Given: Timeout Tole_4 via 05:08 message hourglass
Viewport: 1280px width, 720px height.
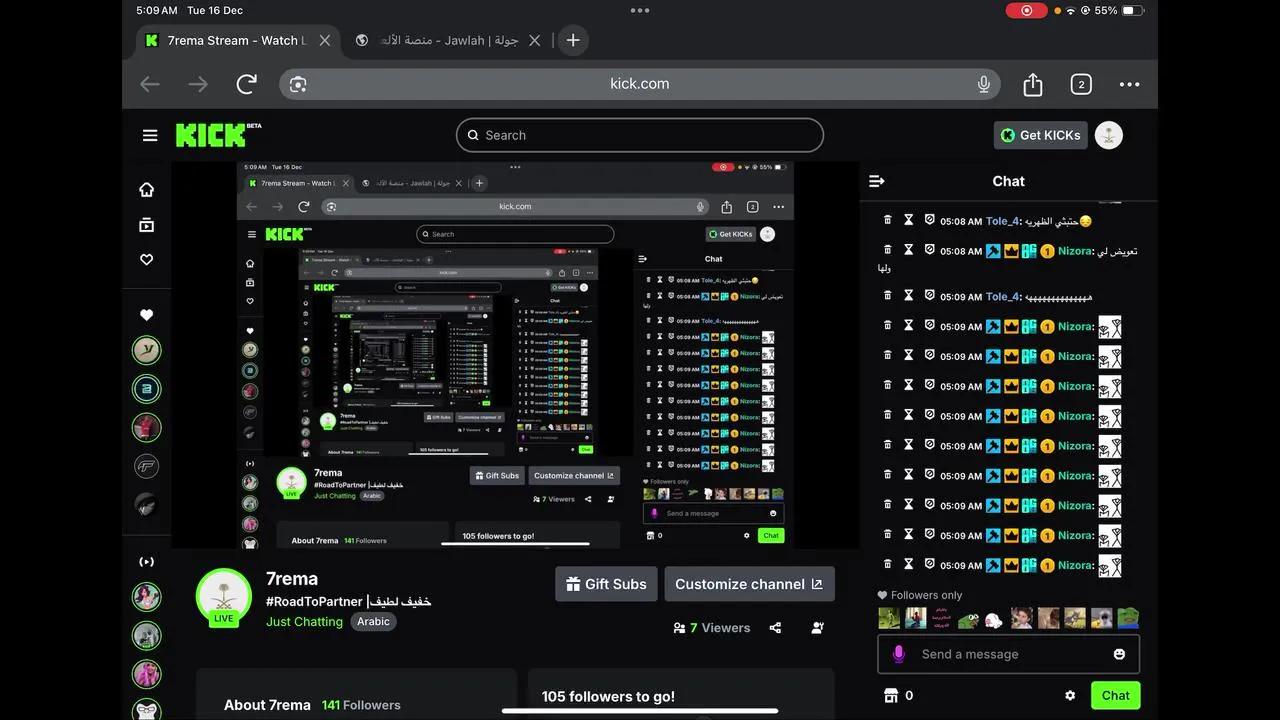Looking at the screenshot, I should coord(909,221).
